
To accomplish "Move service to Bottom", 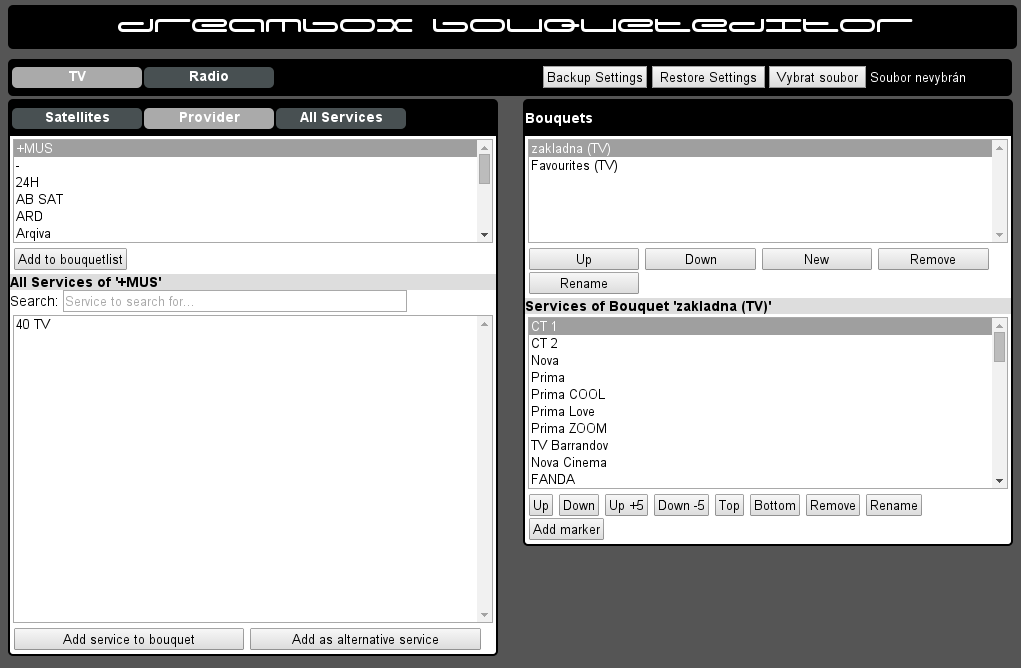I will [775, 505].
